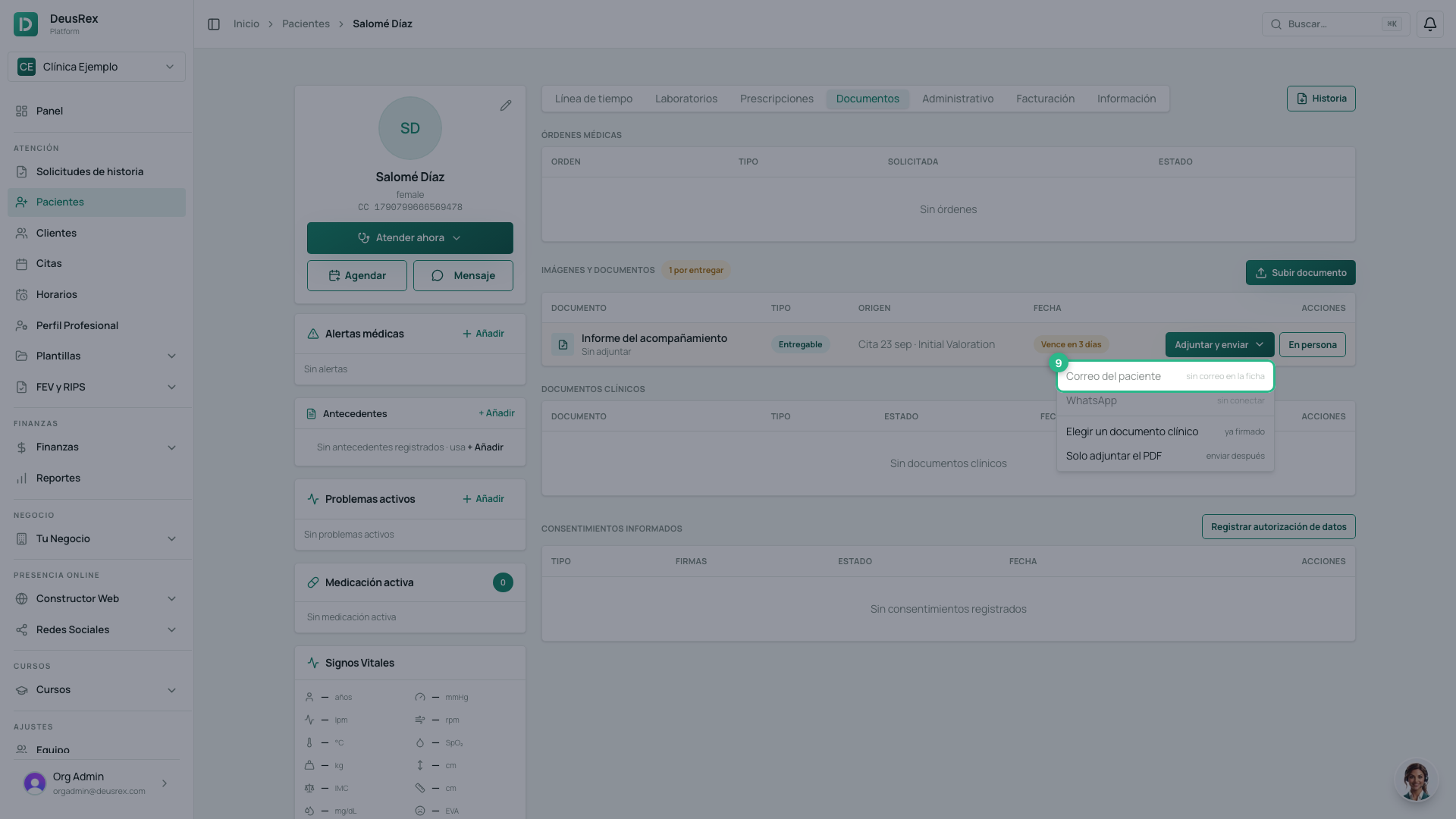Expand the Finanzas sidebar group

point(96,447)
